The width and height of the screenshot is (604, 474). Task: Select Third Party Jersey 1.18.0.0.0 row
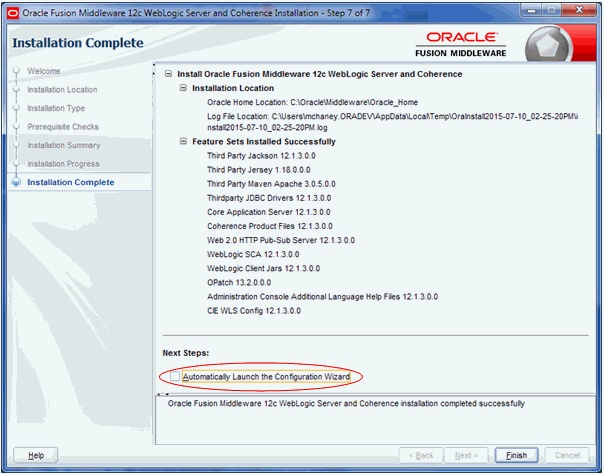[x=258, y=170]
